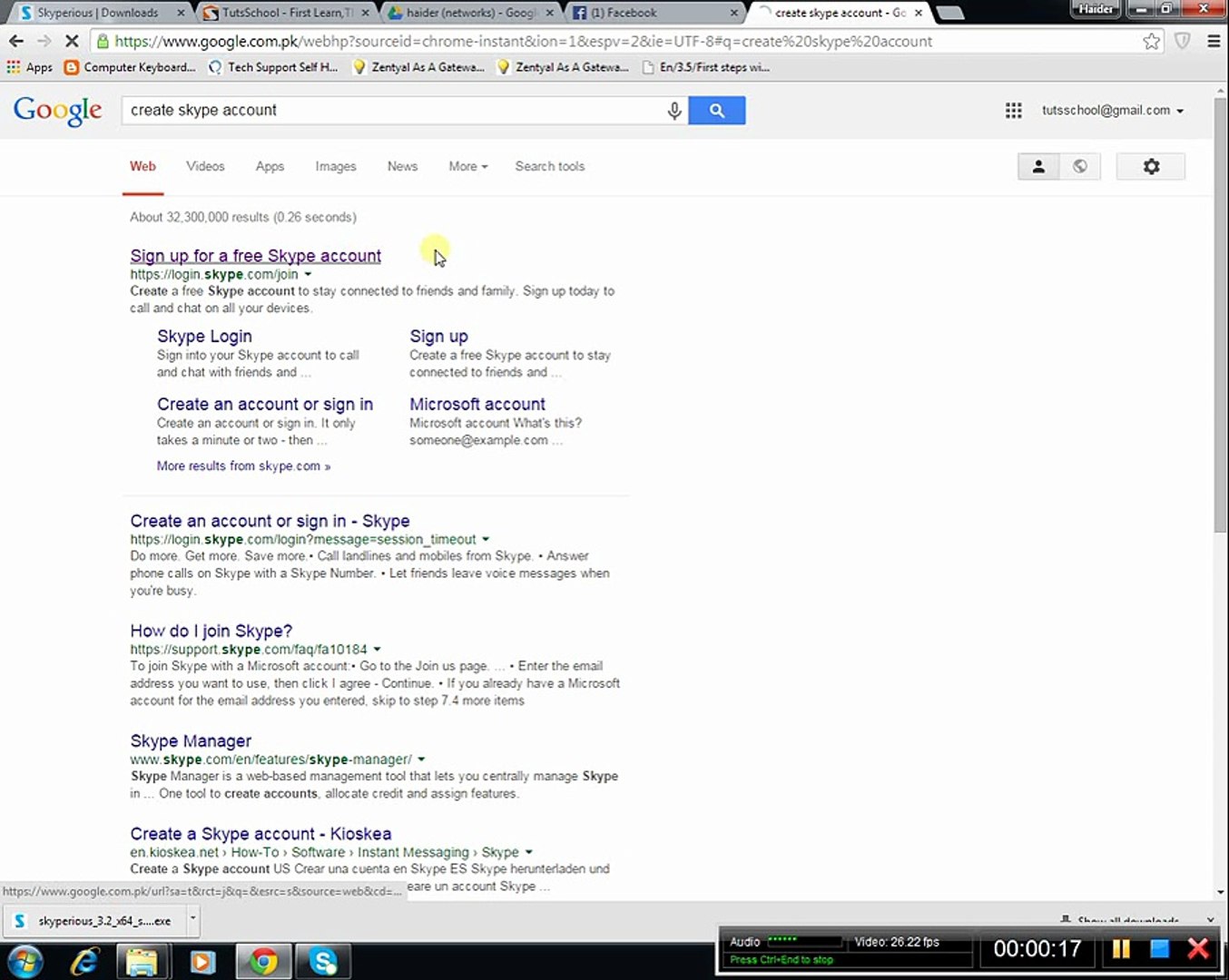
Task: Open the Apps bookmarks shortcut
Action: pyautogui.click(x=30, y=67)
